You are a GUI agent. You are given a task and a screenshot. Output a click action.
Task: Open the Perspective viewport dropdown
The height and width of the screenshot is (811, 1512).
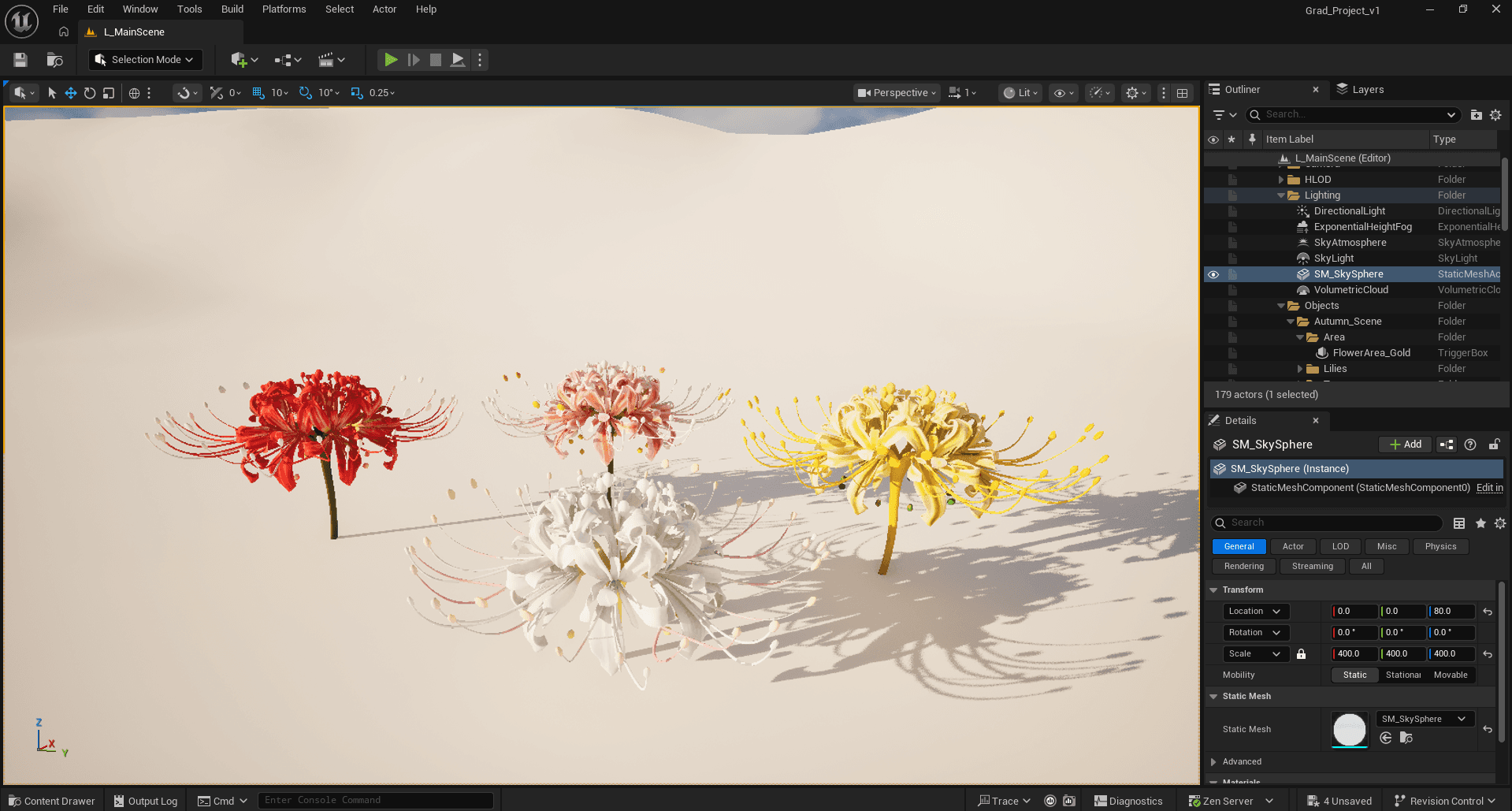click(896, 92)
